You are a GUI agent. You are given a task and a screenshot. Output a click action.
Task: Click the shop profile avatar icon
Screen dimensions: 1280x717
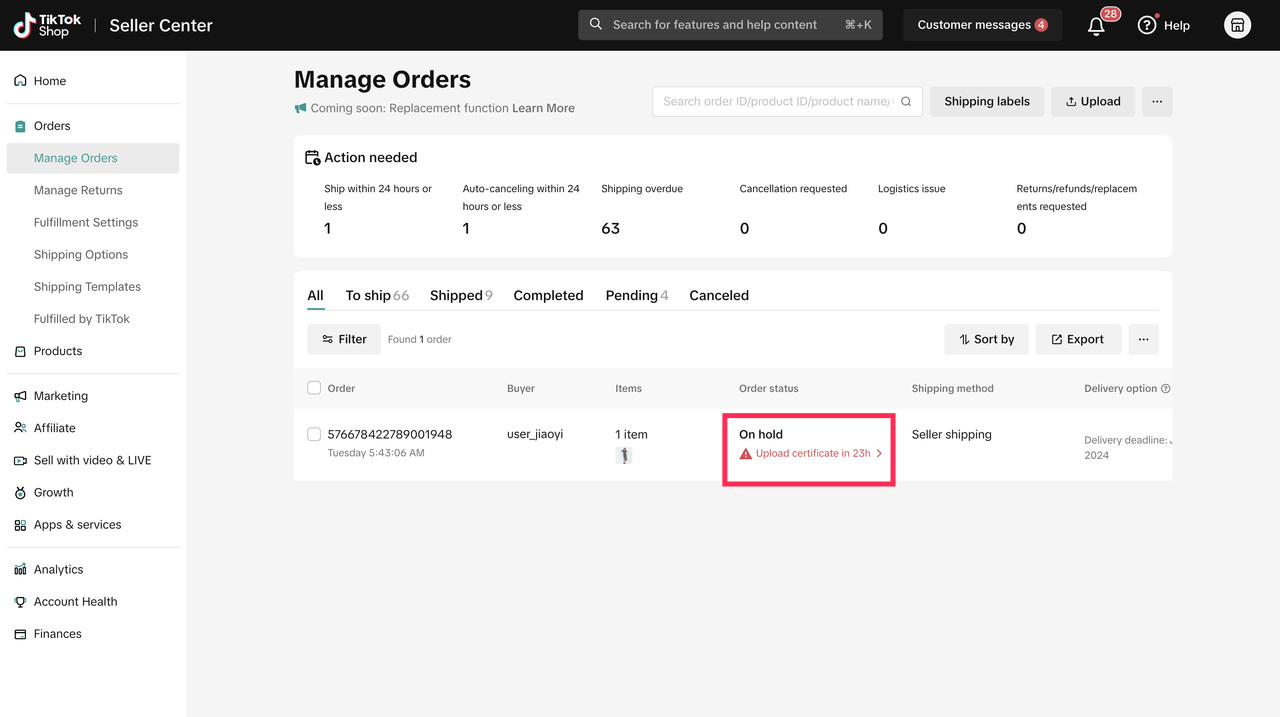point(1237,25)
